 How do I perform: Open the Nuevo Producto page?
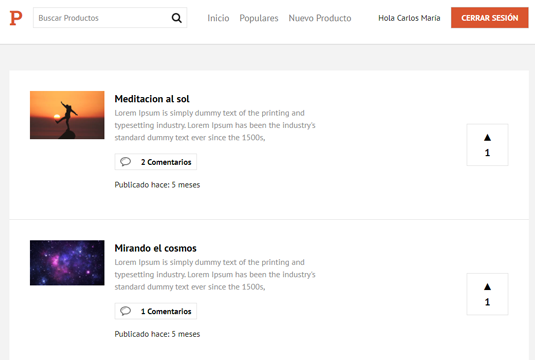coord(320,18)
